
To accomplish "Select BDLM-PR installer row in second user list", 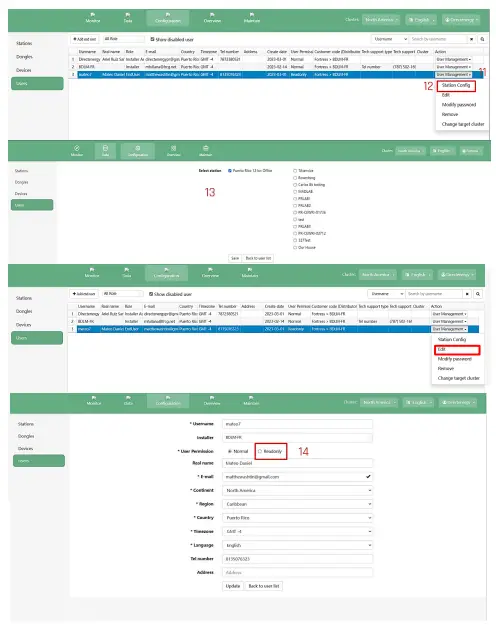I will coord(273,321).
